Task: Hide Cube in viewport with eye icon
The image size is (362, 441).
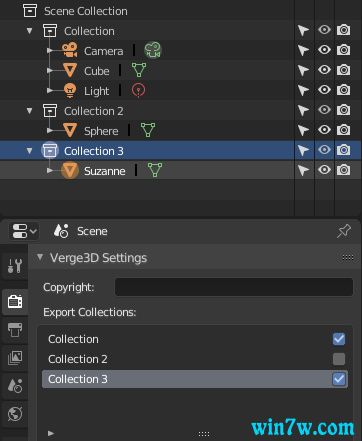Action: pyautogui.click(x=324, y=70)
